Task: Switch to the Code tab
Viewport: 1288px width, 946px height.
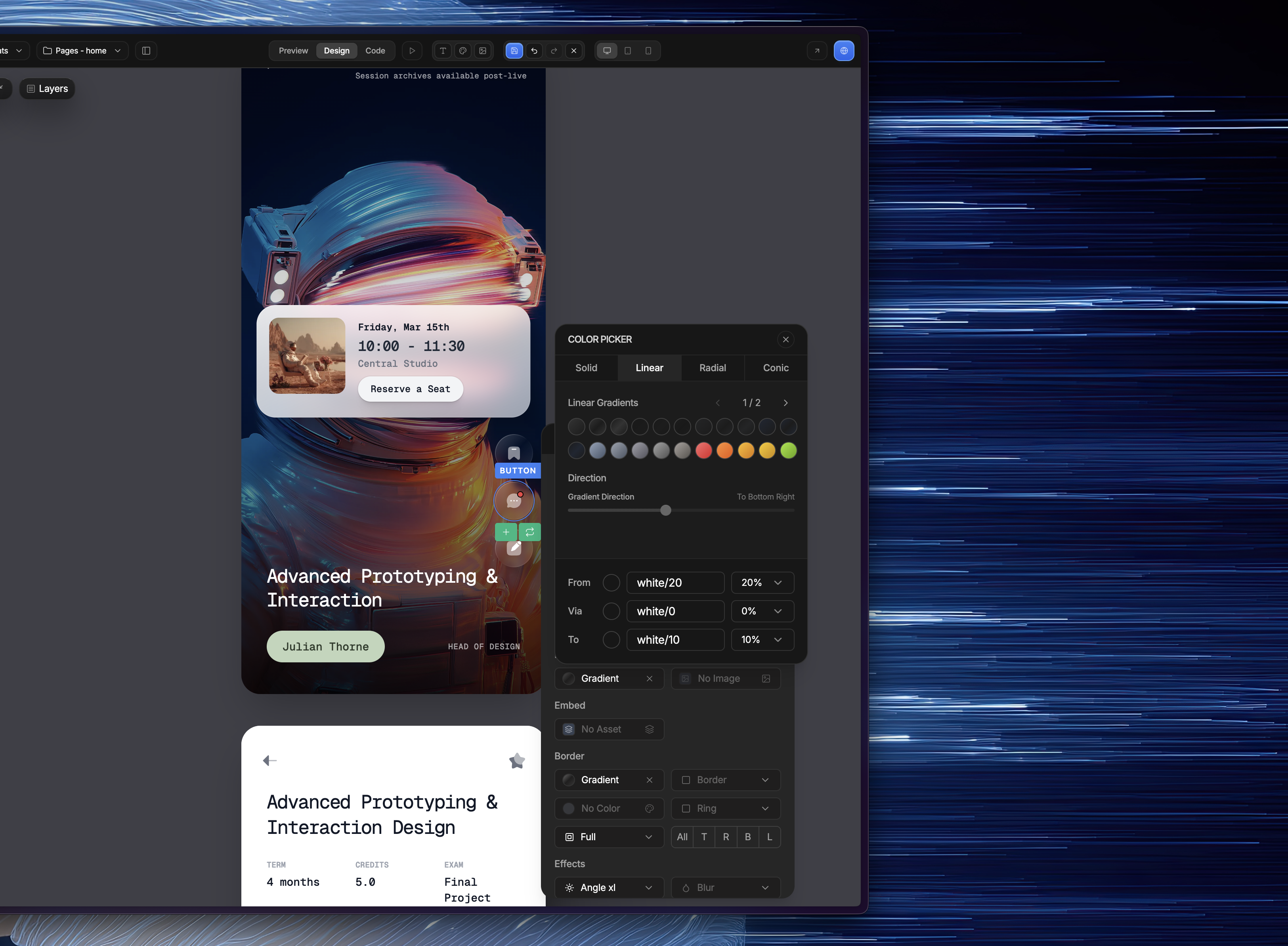Action: [375, 50]
